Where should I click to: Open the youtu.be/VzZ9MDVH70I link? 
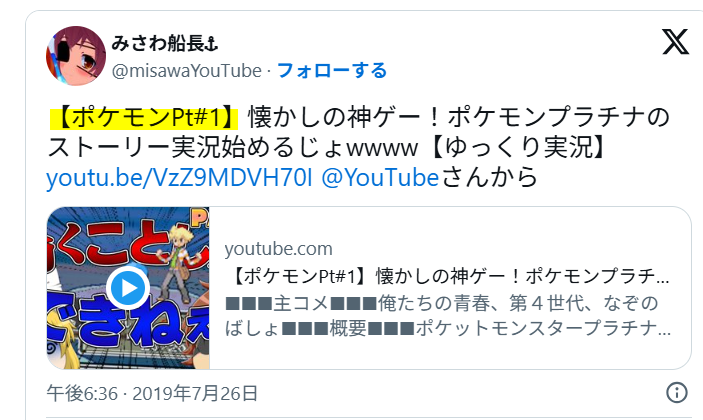click(x=179, y=177)
